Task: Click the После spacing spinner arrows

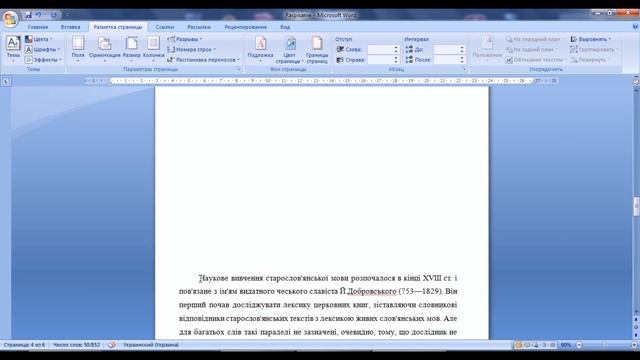Action: 462,60
